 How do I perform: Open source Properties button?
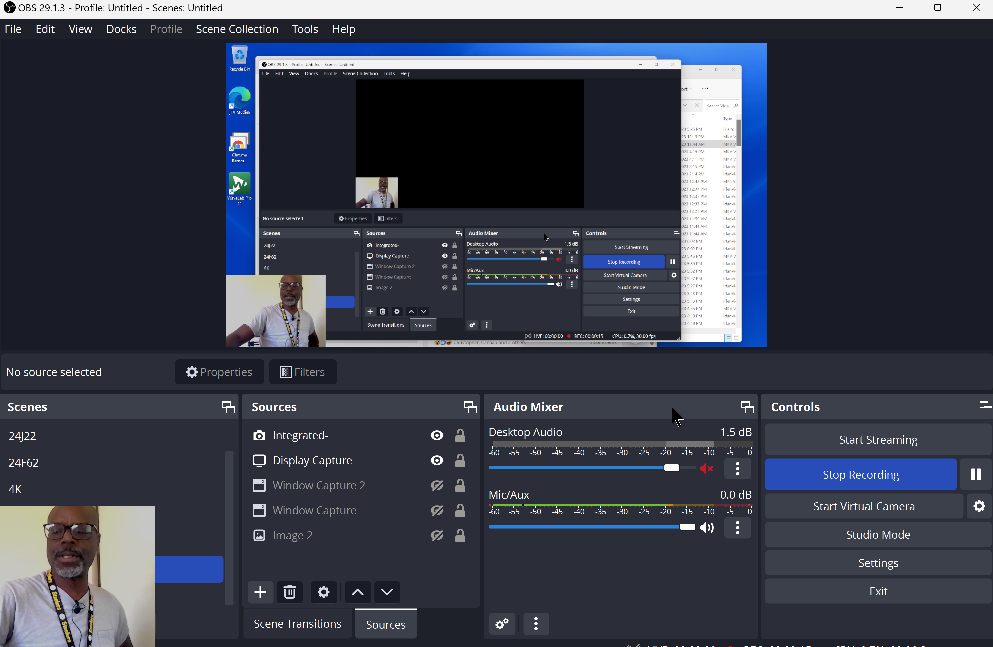pos(219,372)
